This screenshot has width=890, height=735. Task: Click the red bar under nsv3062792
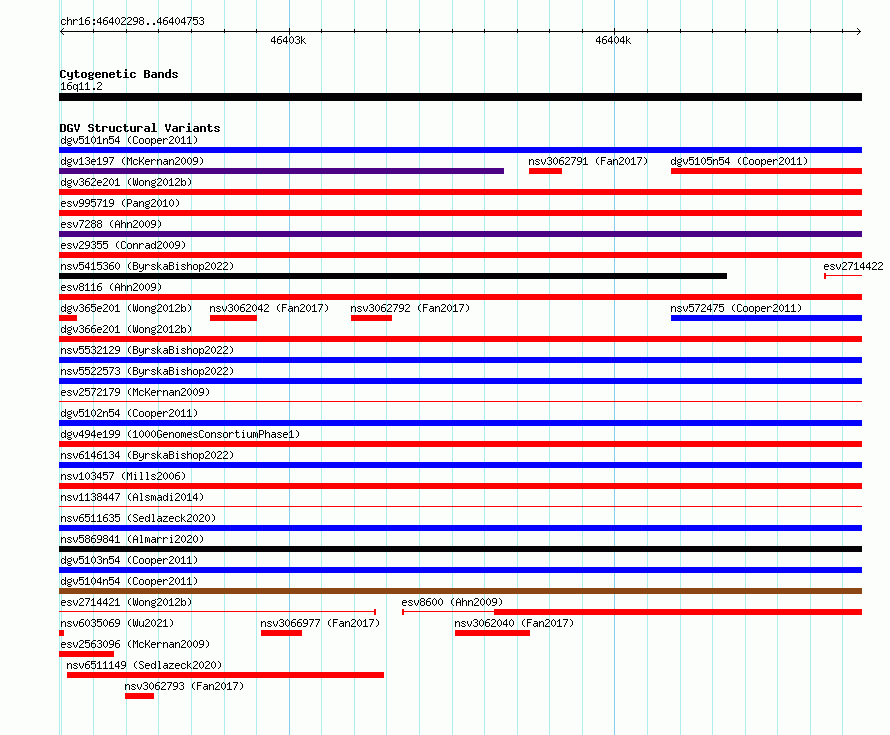[x=372, y=318]
